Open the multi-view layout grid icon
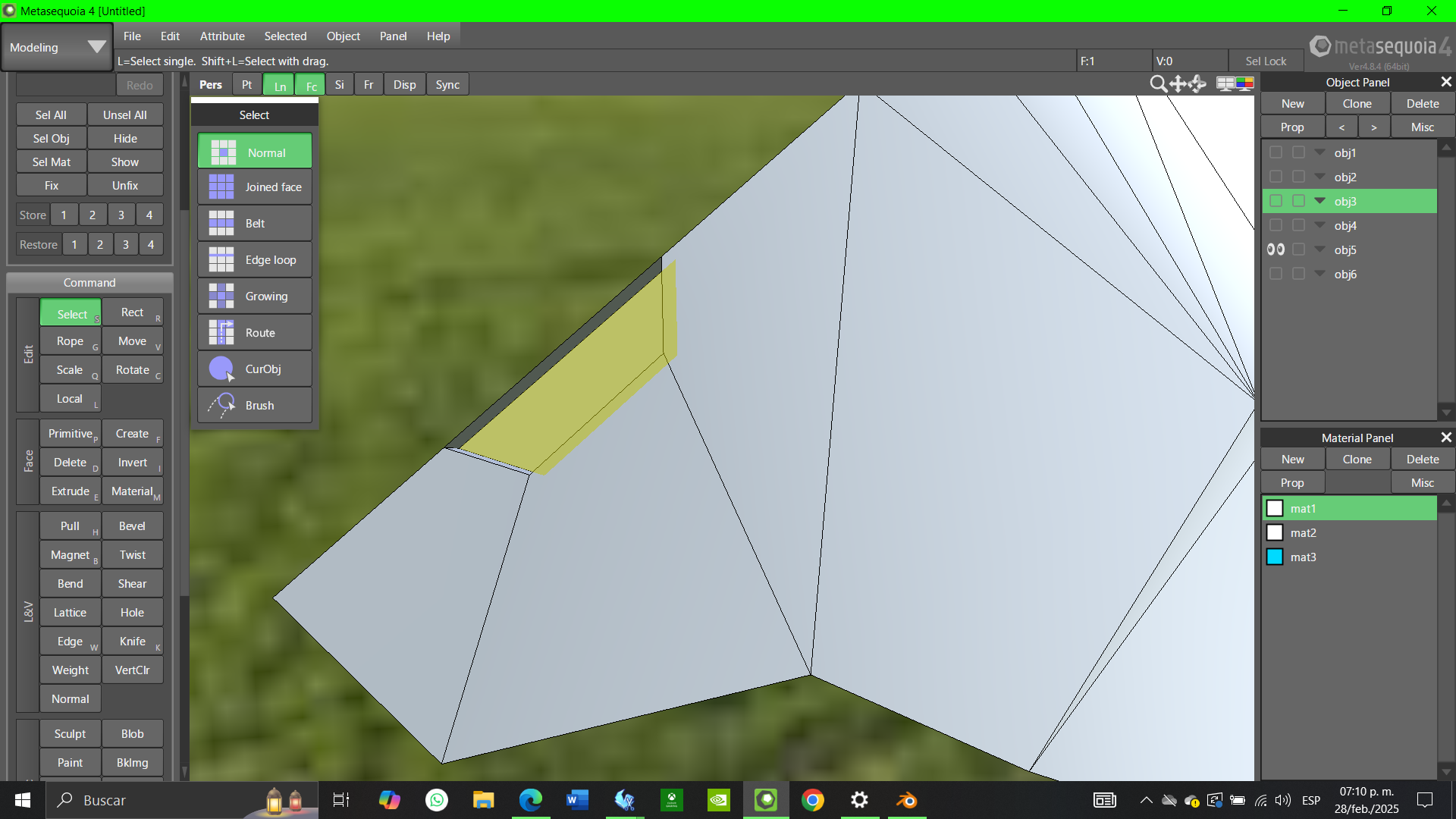Screen dimensions: 1456x819 coord(1225,84)
